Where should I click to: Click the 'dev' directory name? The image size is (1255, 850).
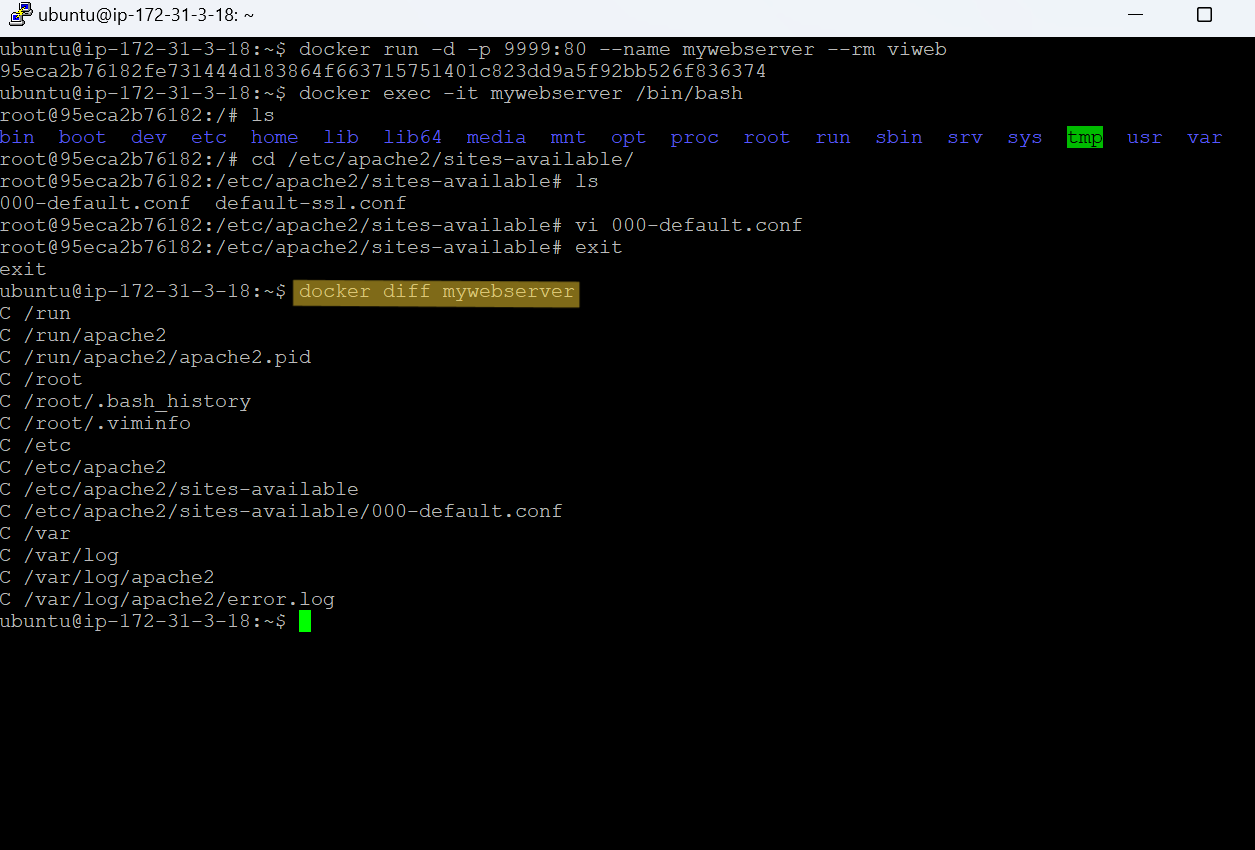[149, 138]
